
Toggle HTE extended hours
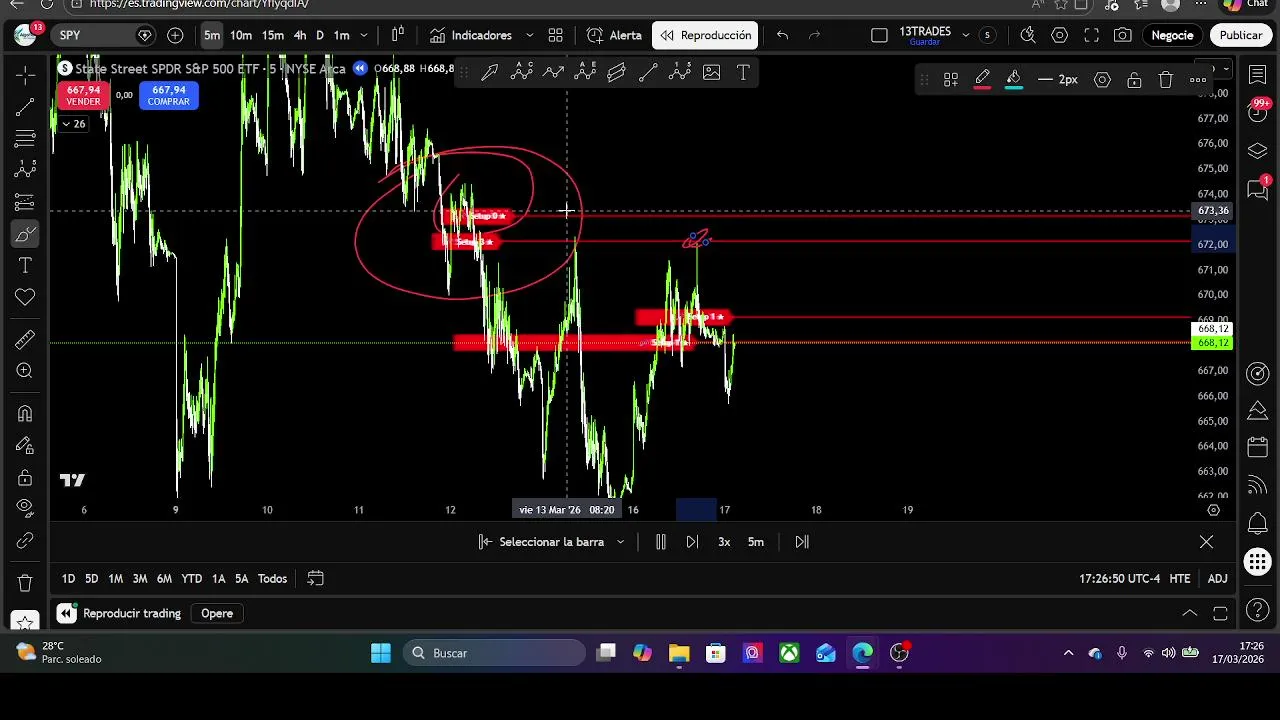pyautogui.click(x=1180, y=579)
